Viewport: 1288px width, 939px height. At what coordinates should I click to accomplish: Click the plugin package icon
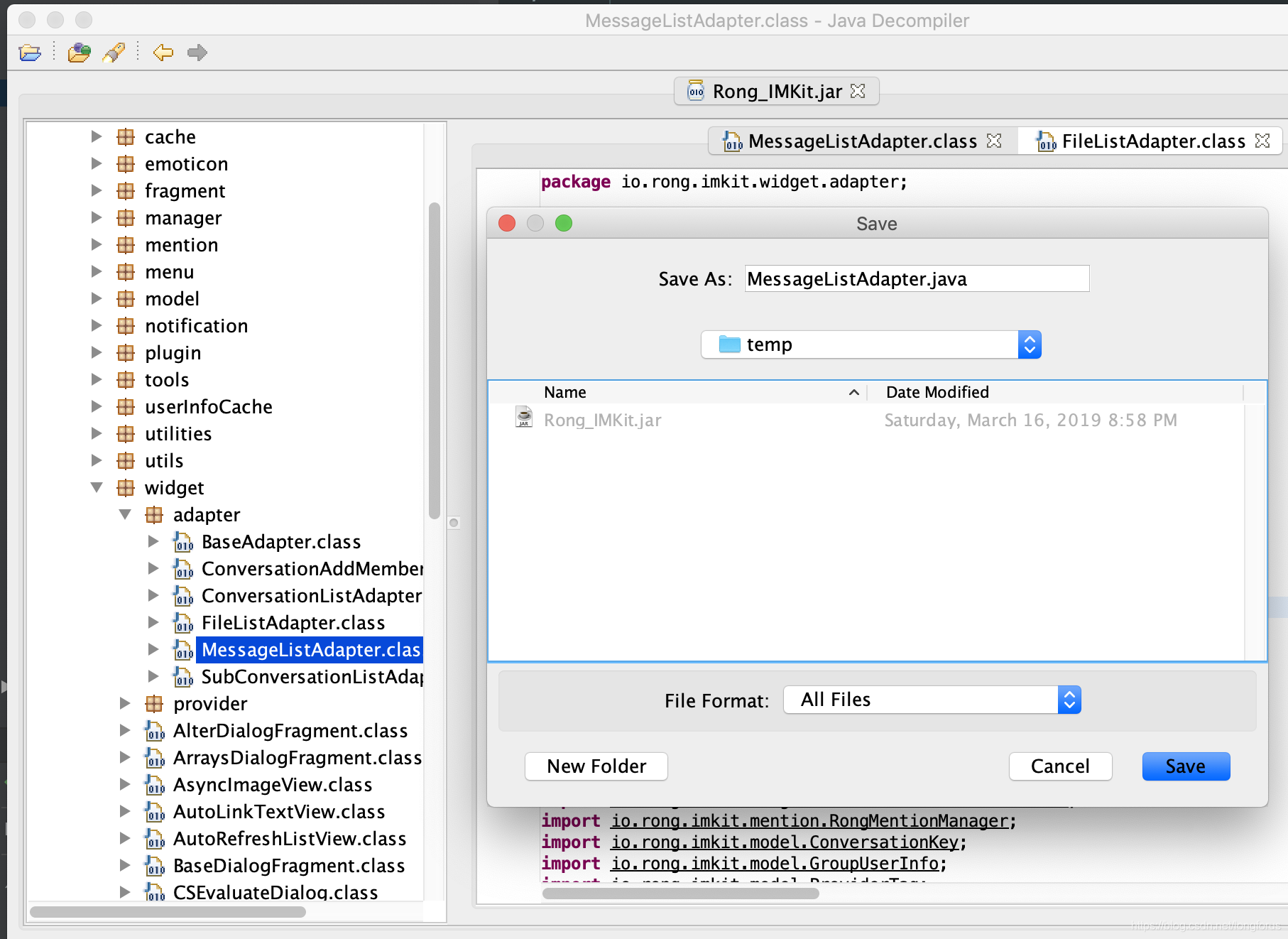(x=126, y=352)
